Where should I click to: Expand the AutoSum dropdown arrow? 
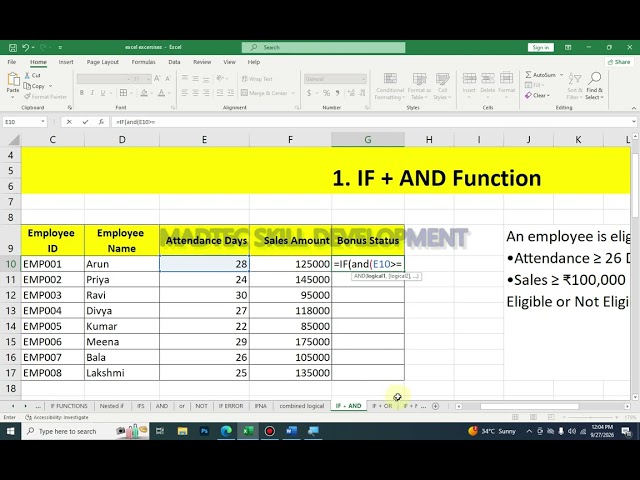561,75
